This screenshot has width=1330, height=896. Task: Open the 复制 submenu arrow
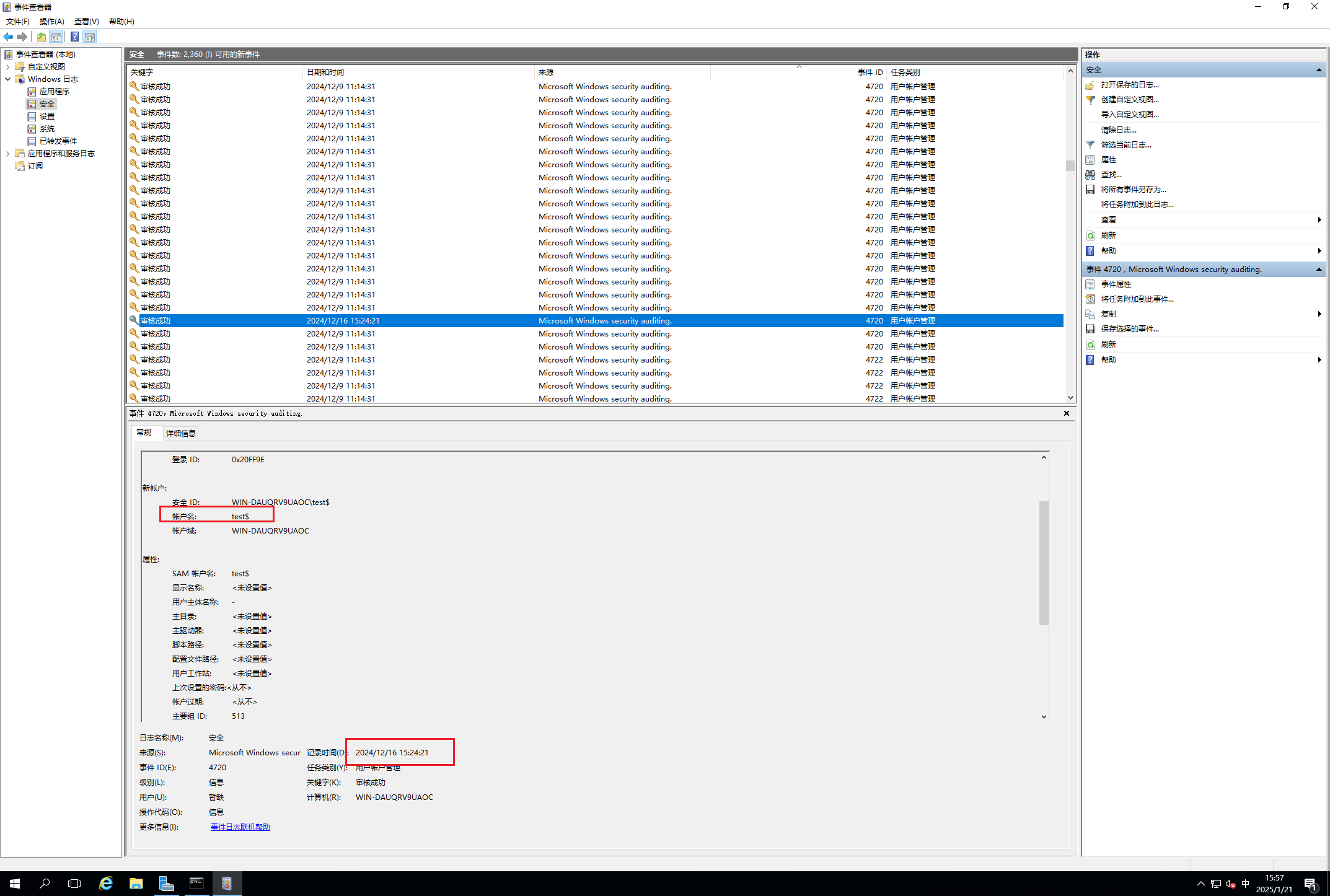(1319, 314)
